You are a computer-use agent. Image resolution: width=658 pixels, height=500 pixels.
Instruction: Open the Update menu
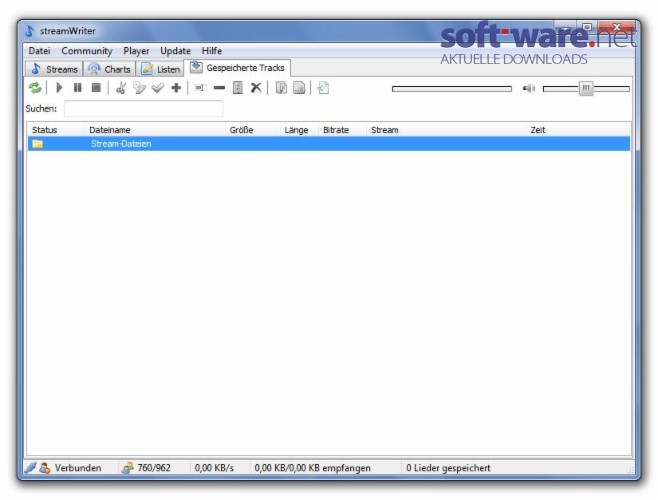175,51
